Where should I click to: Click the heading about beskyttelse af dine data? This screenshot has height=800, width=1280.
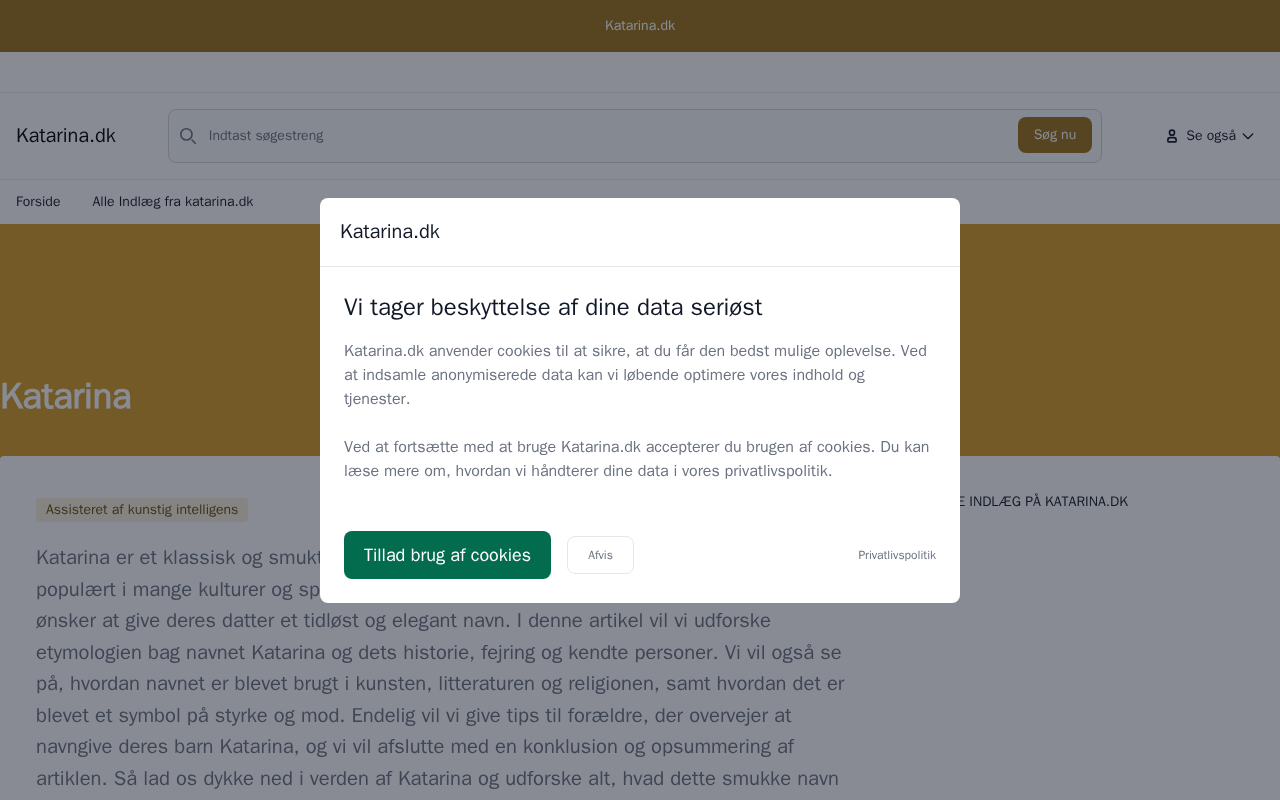pyautogui.click(x=553, y=307)
